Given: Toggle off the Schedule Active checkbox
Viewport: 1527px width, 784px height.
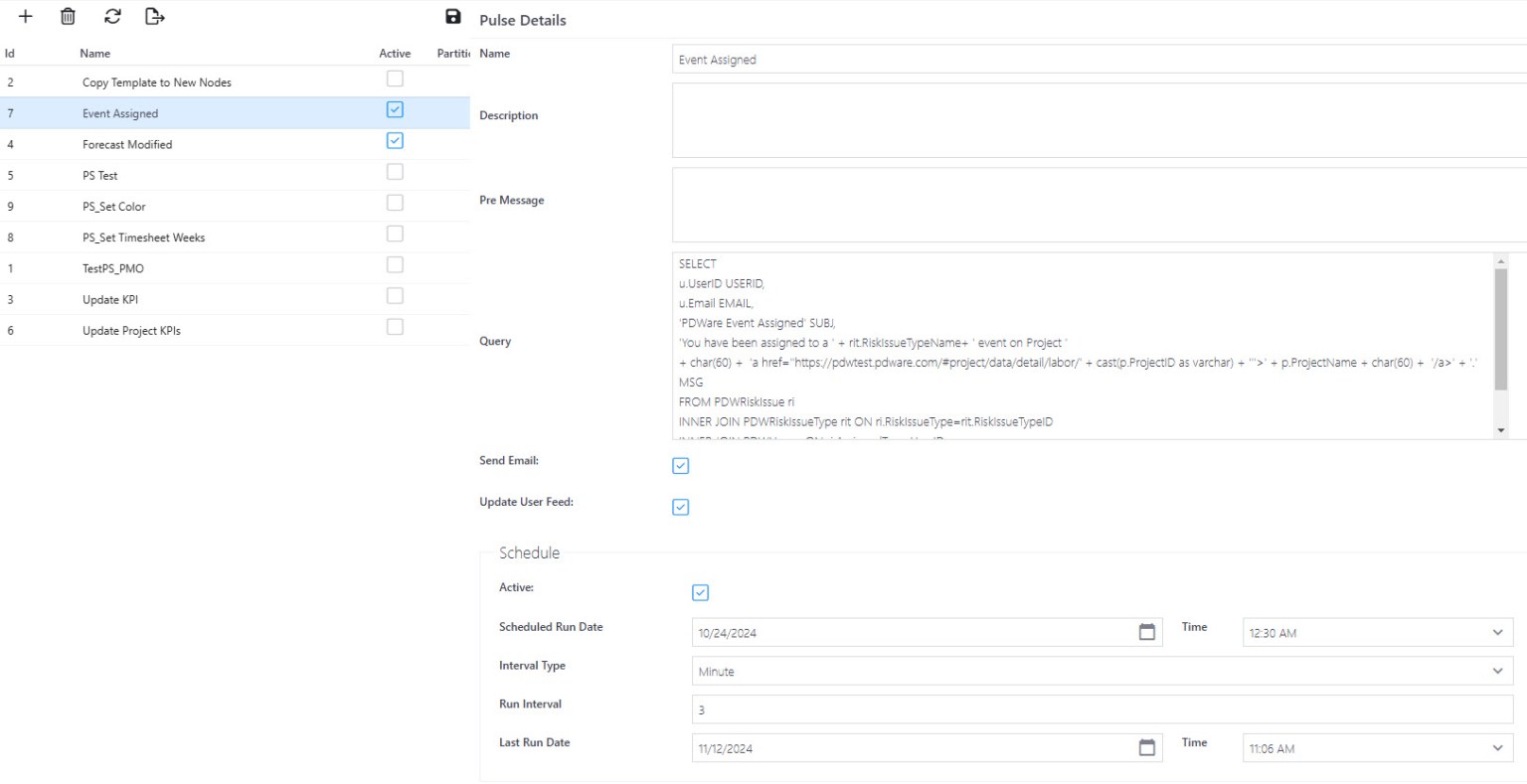Looking at the screenshot, I should tap(701, 592).
